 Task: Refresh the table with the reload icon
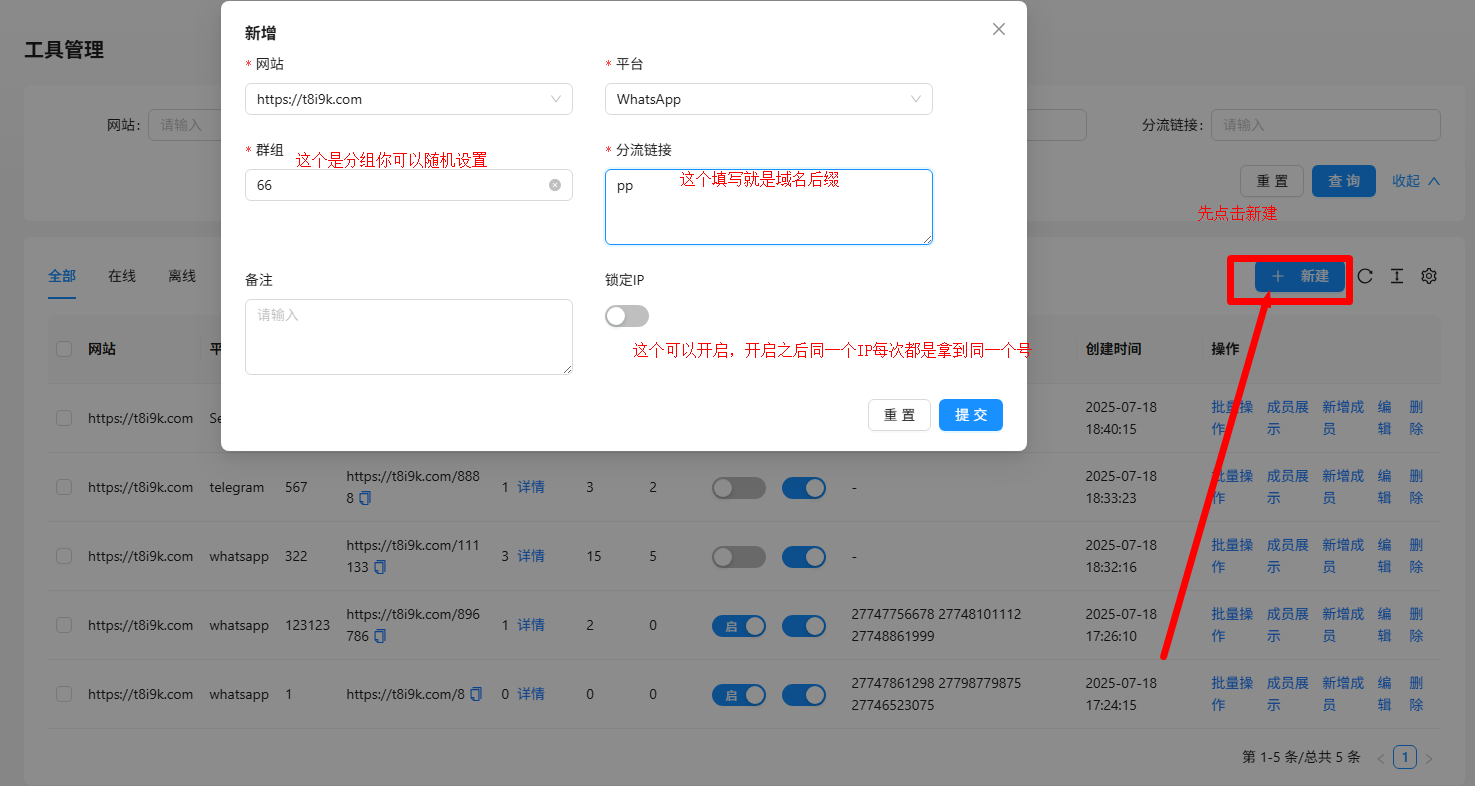1364,276
